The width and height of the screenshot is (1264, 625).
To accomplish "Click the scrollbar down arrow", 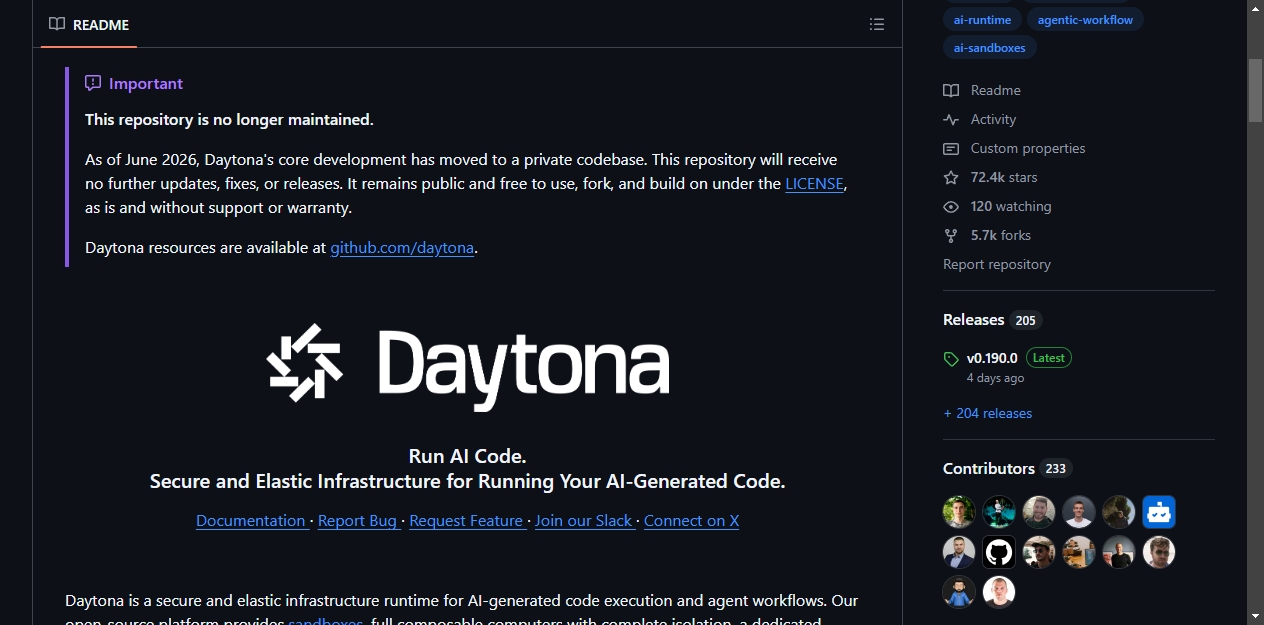I will [1255, 616].
